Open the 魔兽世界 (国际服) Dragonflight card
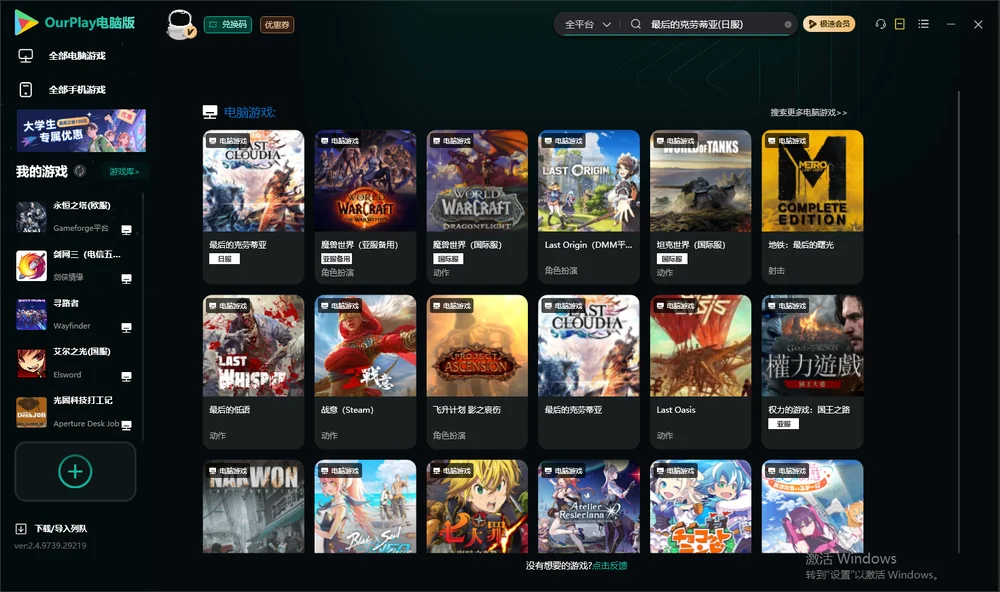This screenshot has height=592, width=1000. [x=477, y=207]
